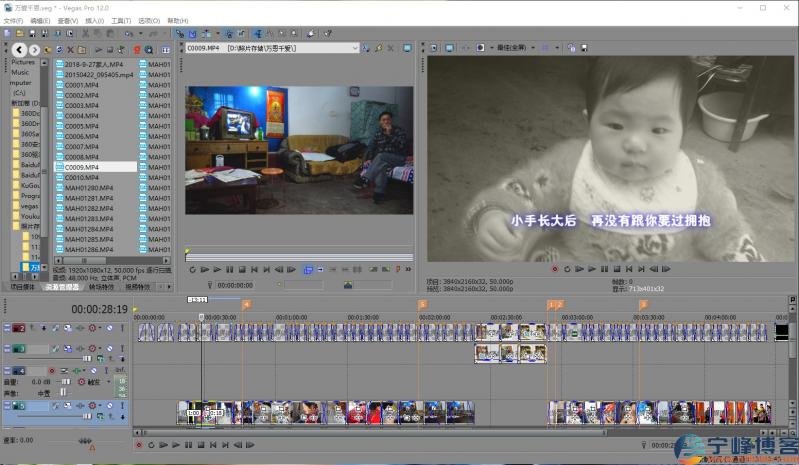Save preview snapshot to file
This screenshot has height=465, width=799.
click(x=584, y=48)
